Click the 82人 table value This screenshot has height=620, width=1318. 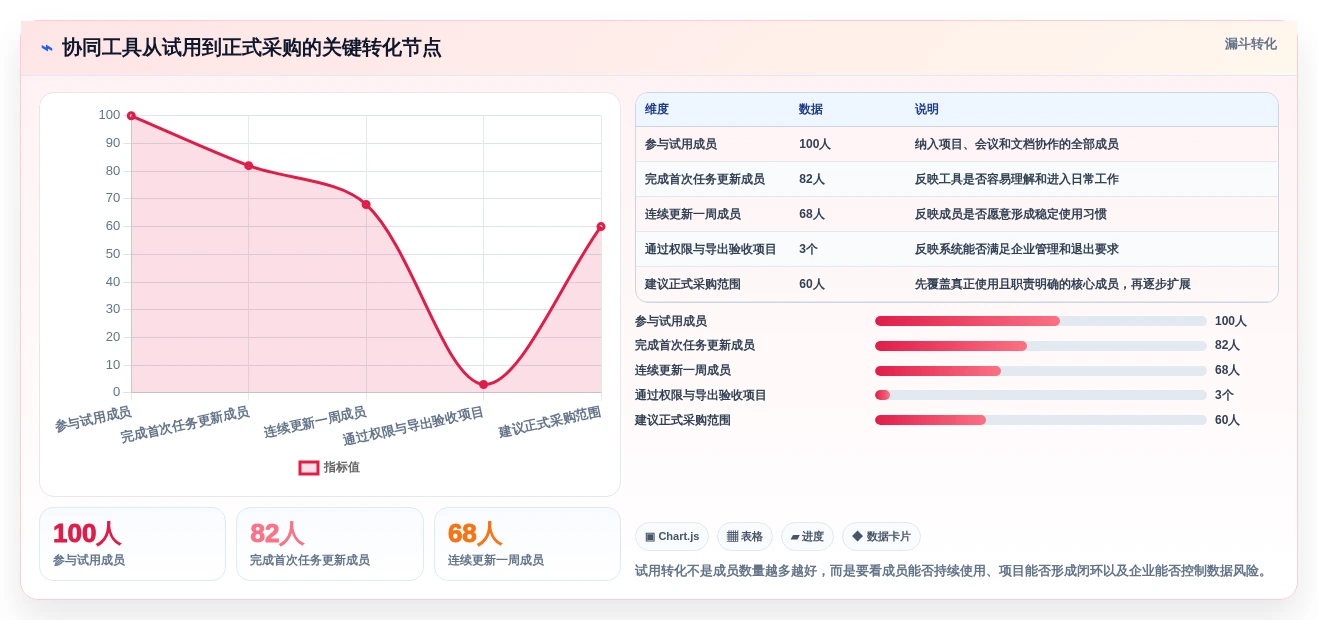pos(812,179)
